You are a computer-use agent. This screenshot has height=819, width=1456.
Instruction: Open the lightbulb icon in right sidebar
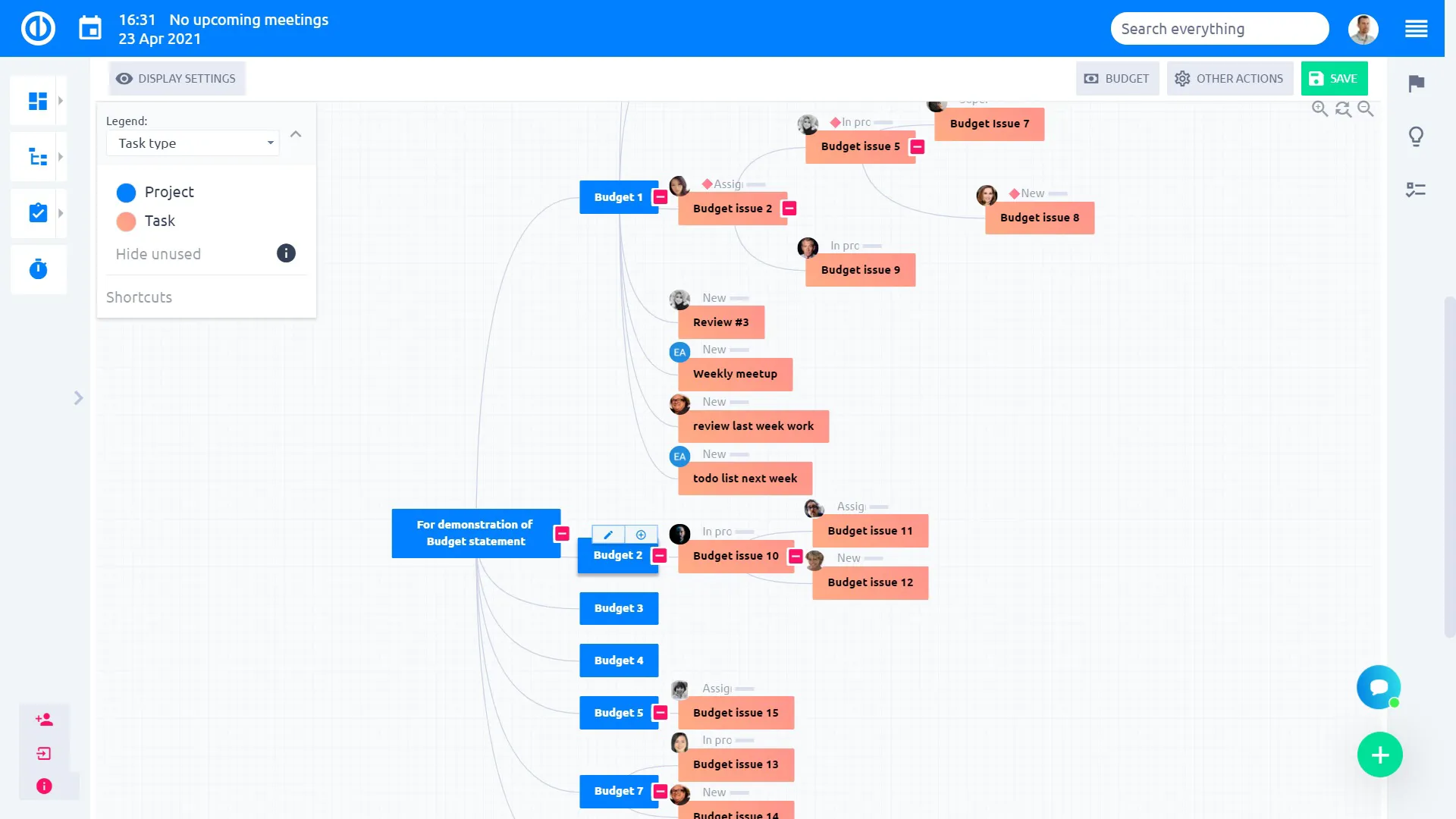click(x=1416, y=136)
